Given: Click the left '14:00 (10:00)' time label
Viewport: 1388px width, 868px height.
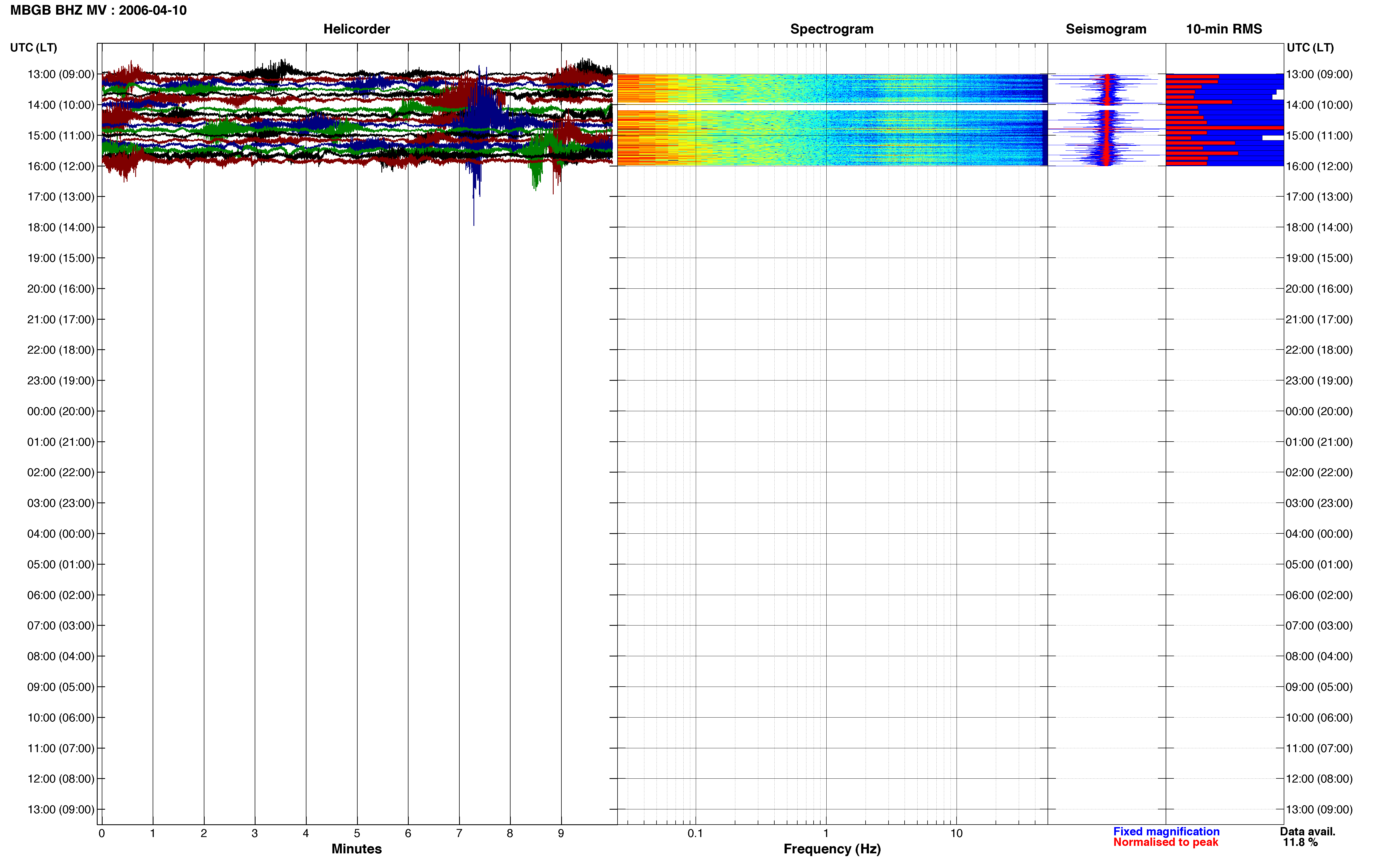Looking at the screenshot, I should point(60,105).
